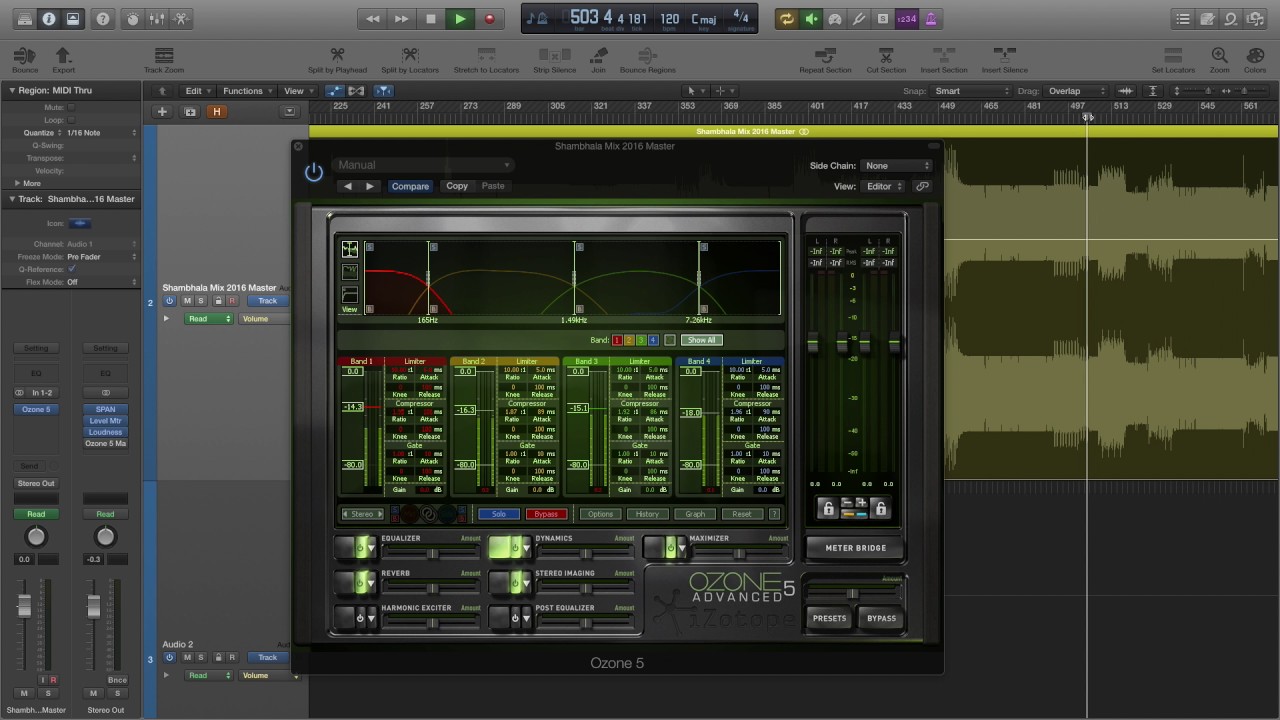Click the blue Solo band button
The height and width of the screenshot is (720, 1280).
tap(499, 514)
